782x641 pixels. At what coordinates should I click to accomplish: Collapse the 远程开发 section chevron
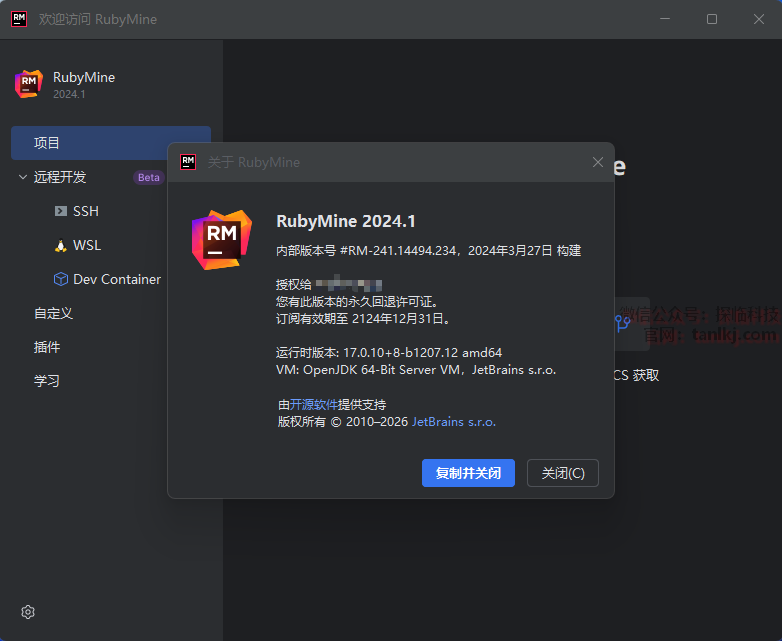pyautogui.click(x=23, y=177)
